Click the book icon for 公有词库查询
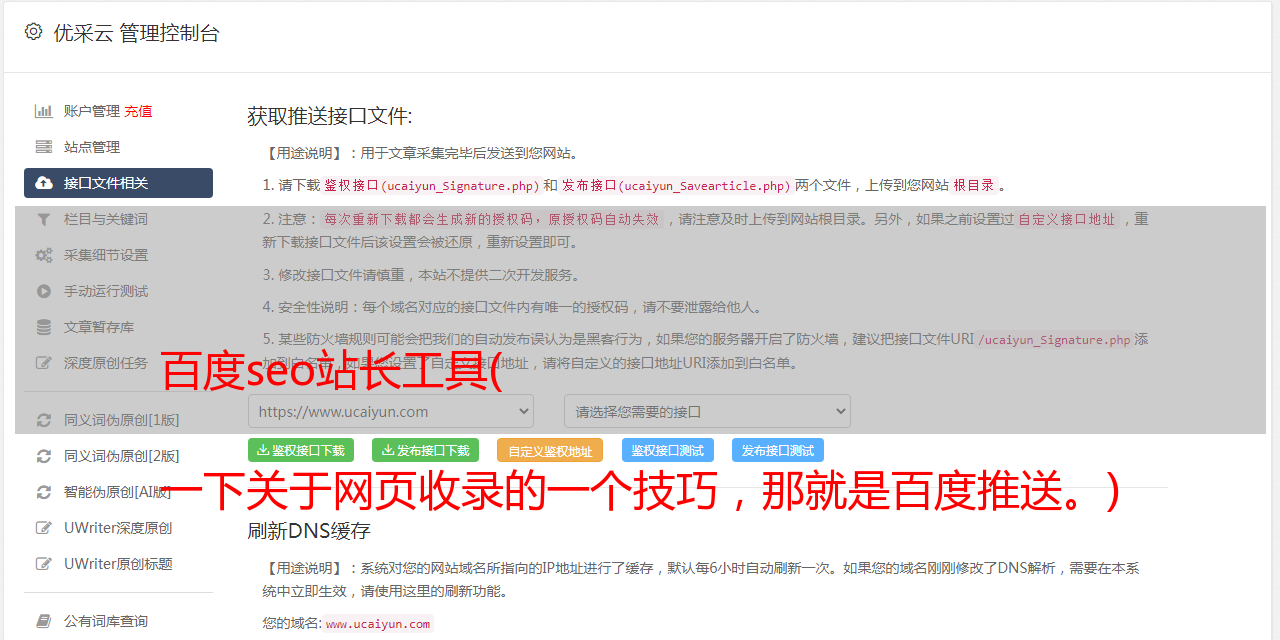The width and height of the screenshot is (1280, 640). [44, 621]
